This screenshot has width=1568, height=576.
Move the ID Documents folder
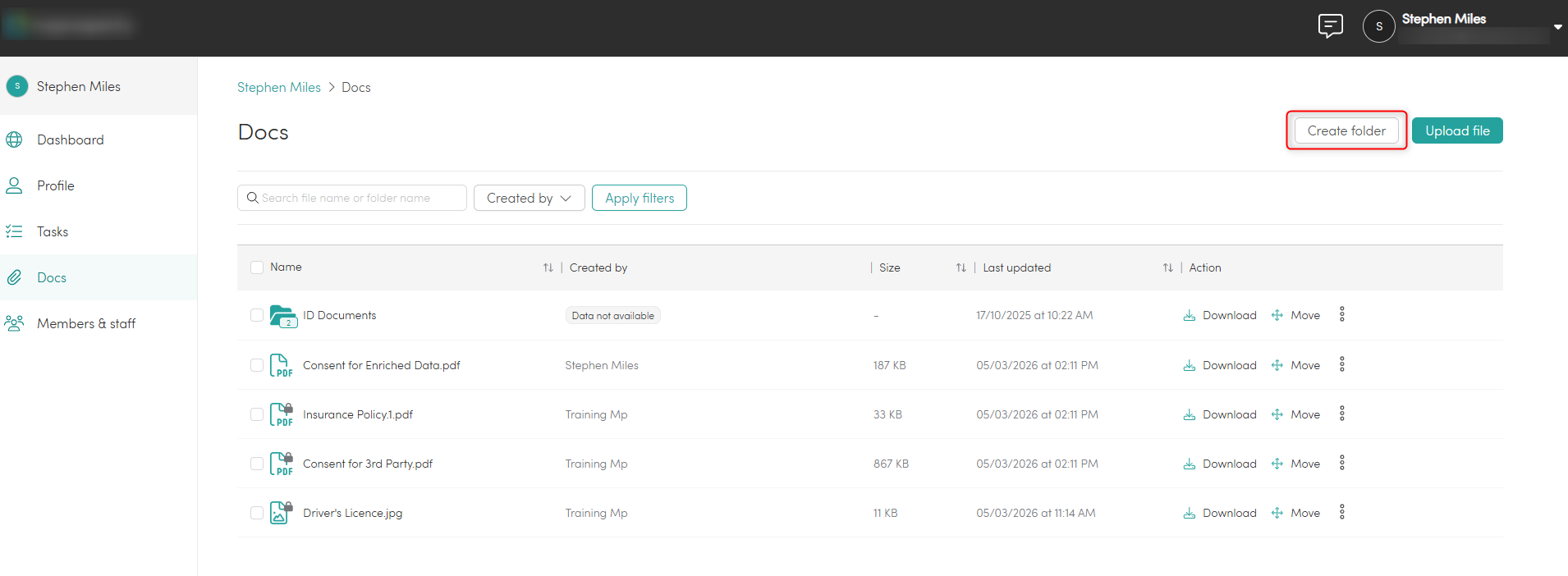pyautogui.click(x=1295, y=315)
